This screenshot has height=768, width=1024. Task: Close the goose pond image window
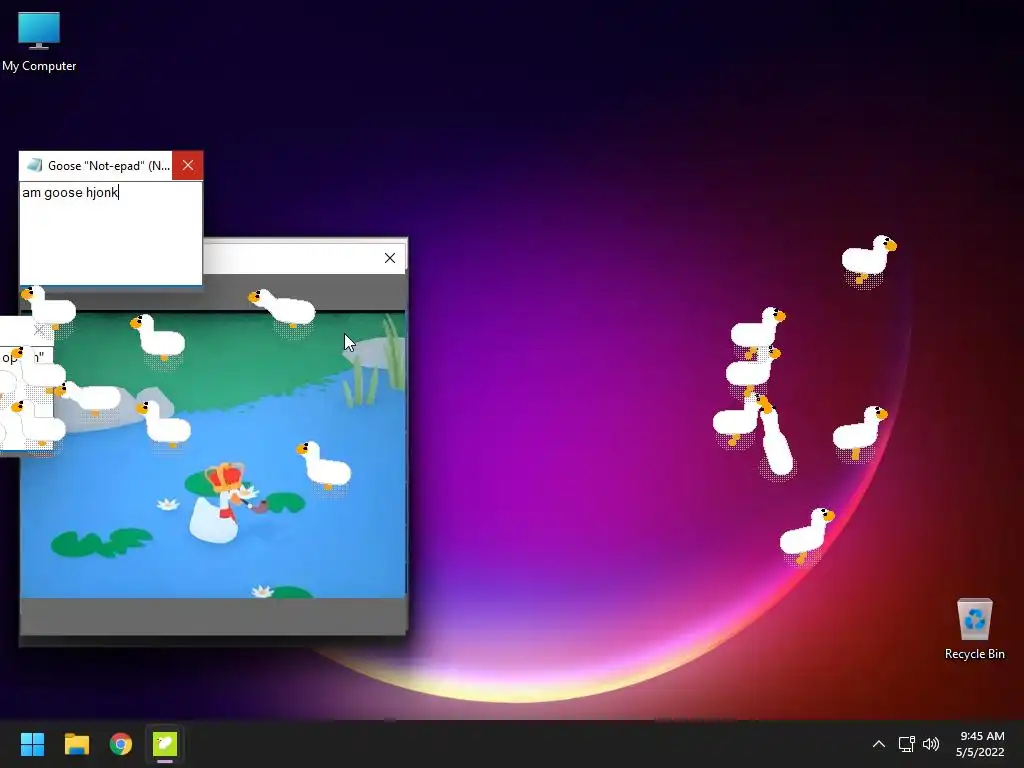point(390,258)
